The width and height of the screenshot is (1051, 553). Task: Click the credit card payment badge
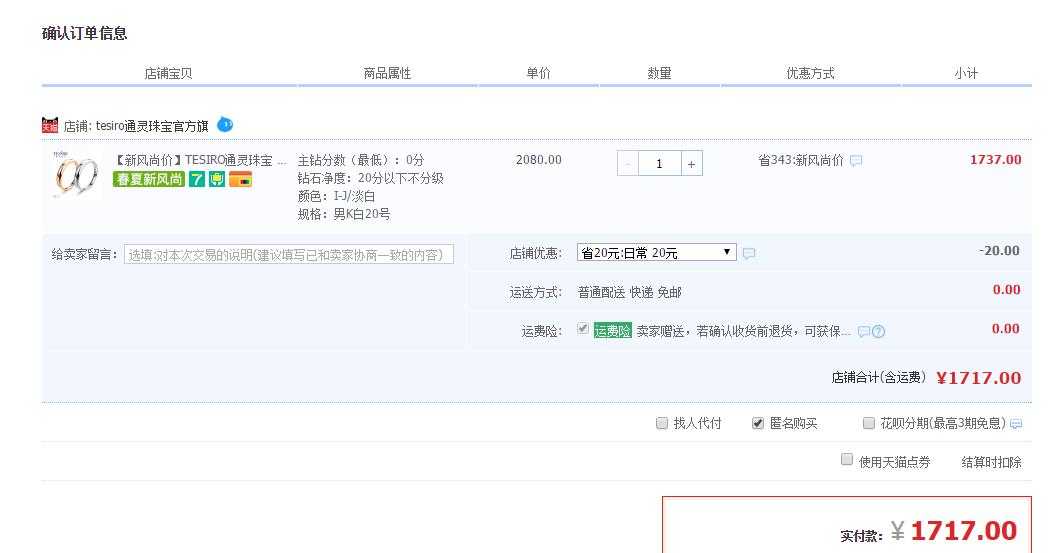click(240, 179)
